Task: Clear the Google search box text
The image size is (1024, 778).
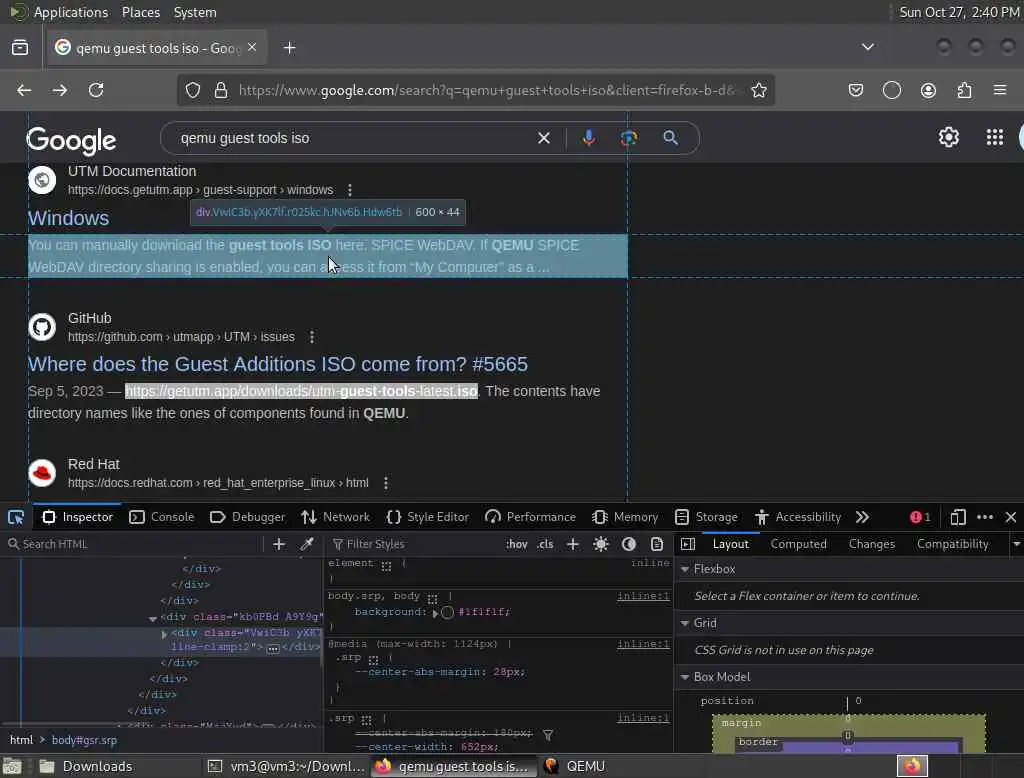Action: point(543,138)
